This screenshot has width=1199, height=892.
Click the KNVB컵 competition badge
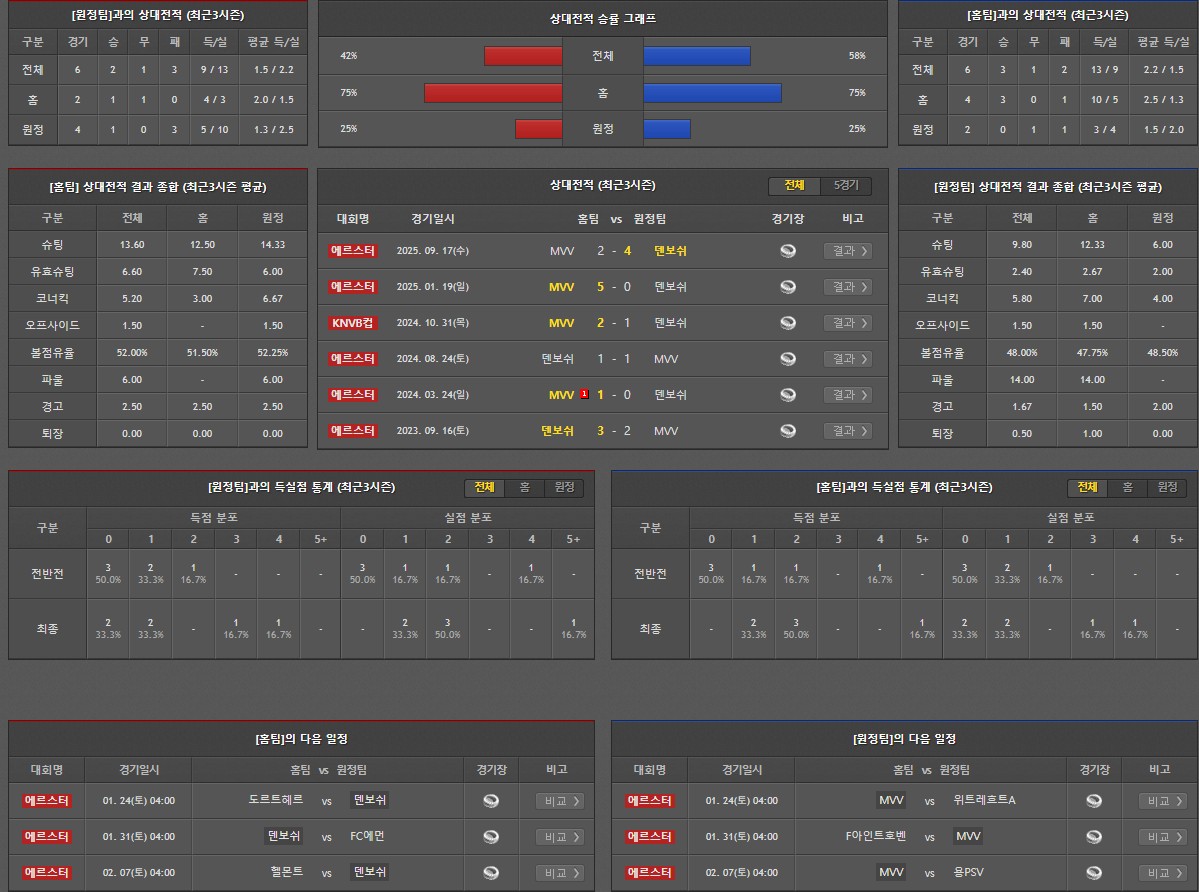click(x=353, y=323)
